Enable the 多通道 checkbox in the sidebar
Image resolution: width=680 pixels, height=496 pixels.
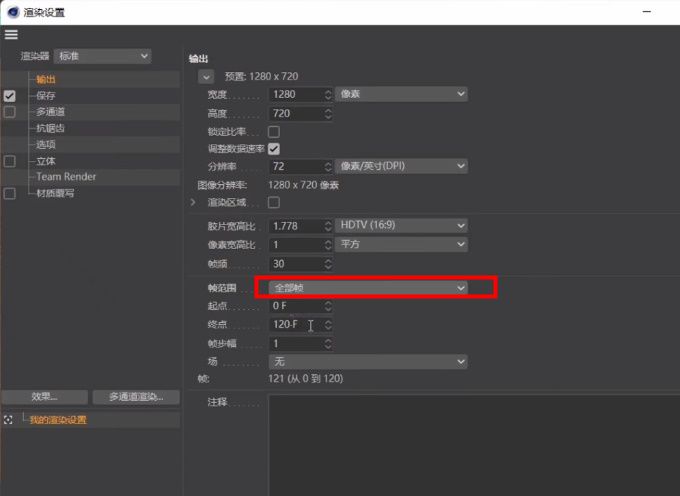(10, 112)
